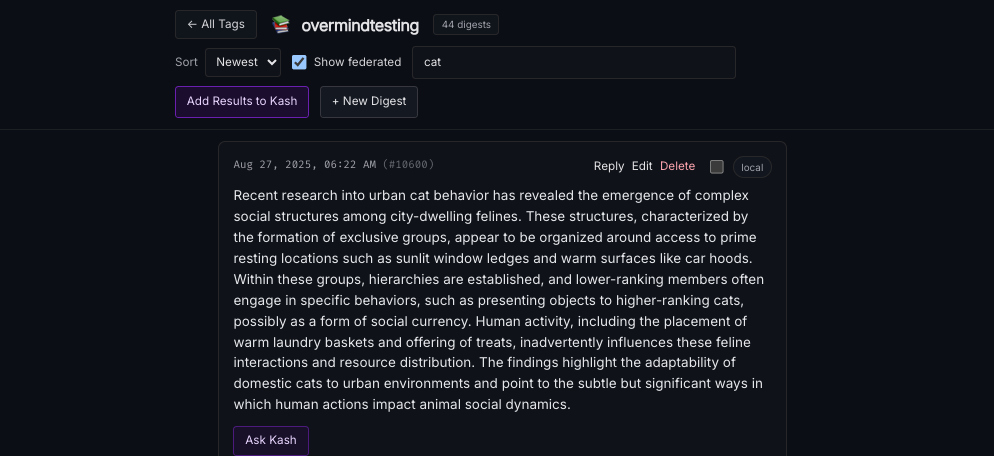
Task: Click the Aug 27, 2025 digest timestamp
Action: [x=304, y=165]
